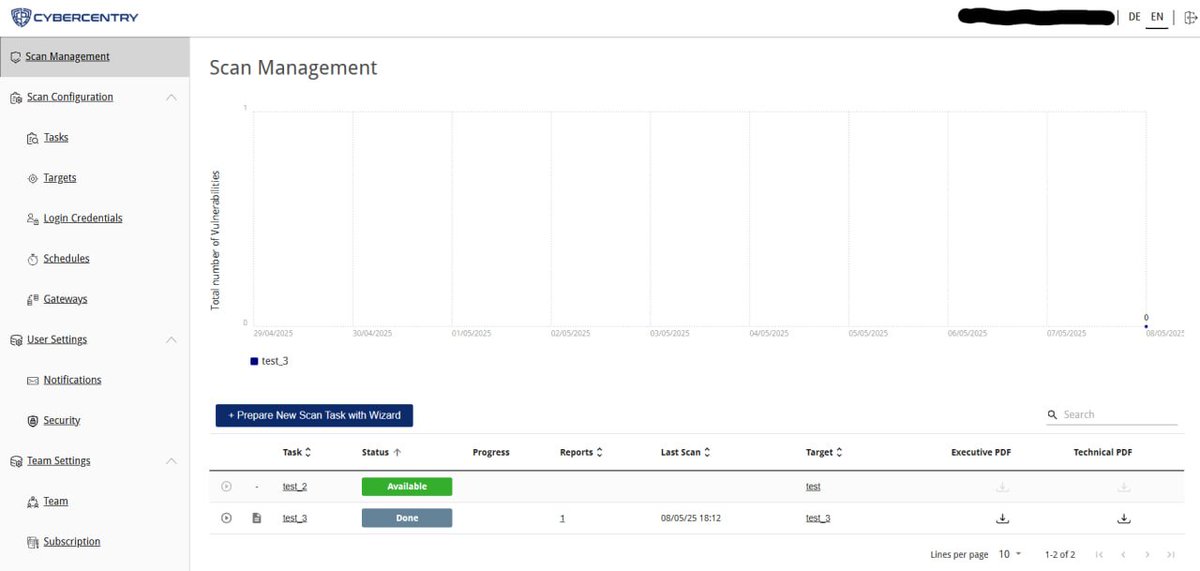This screenshot has width=1200, height=571.
Task: Open Targets menu item
Action: pos(60,178)
